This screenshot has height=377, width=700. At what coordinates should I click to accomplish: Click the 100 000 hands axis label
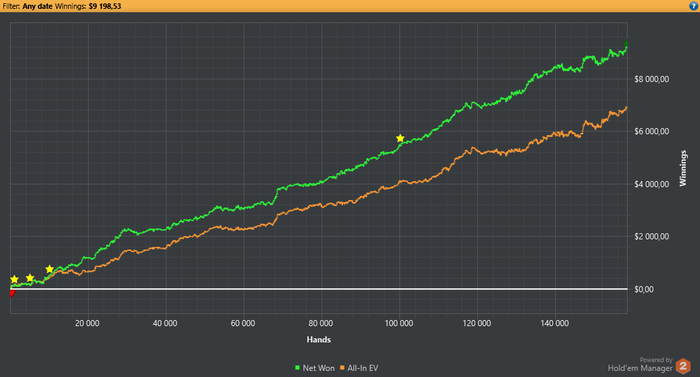(399, 323)
